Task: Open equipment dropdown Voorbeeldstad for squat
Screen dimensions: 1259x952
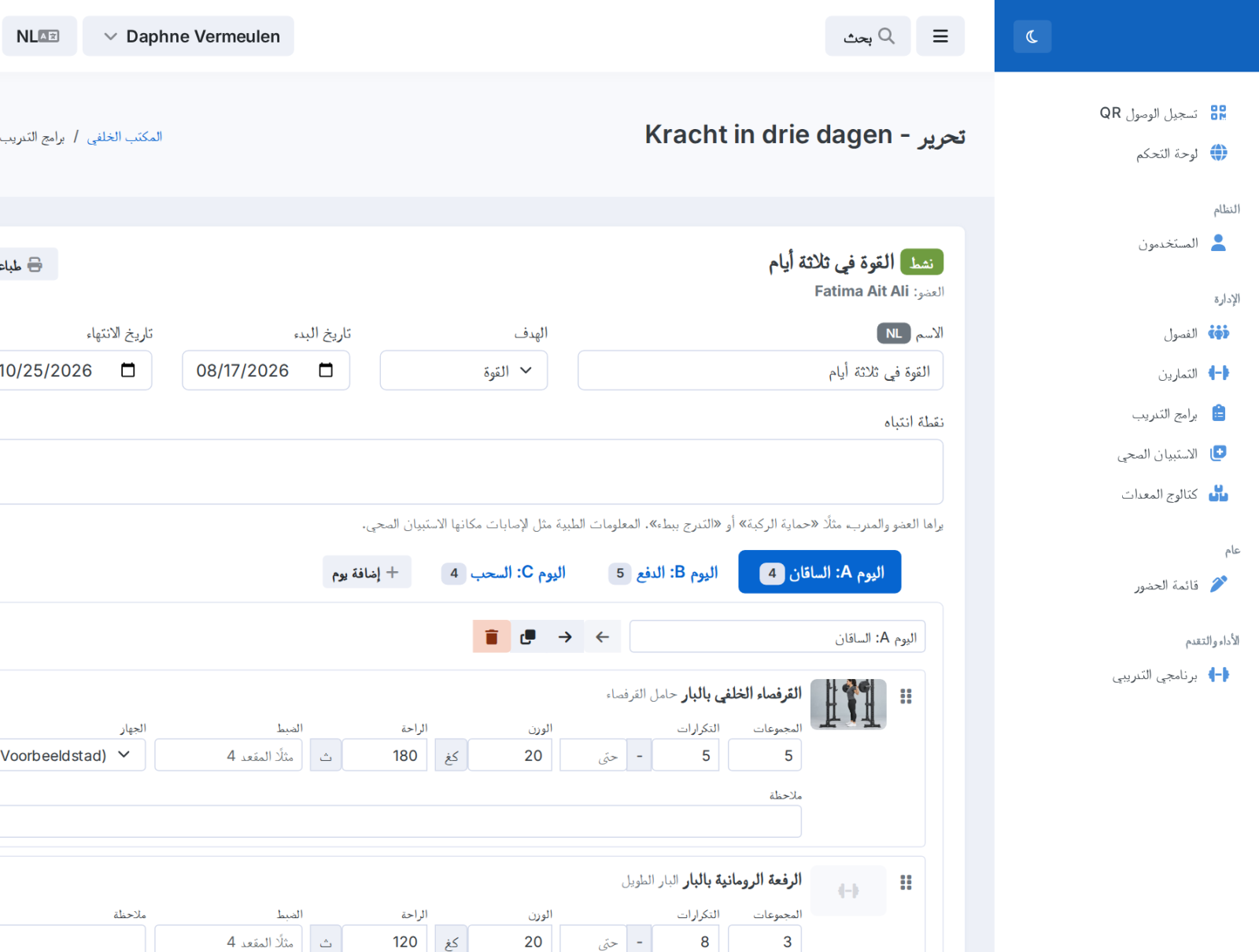Action: tap(71, 755)
